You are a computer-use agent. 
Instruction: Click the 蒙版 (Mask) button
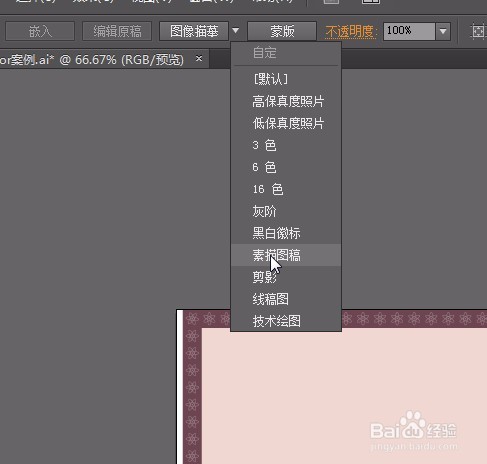point(282,31)
